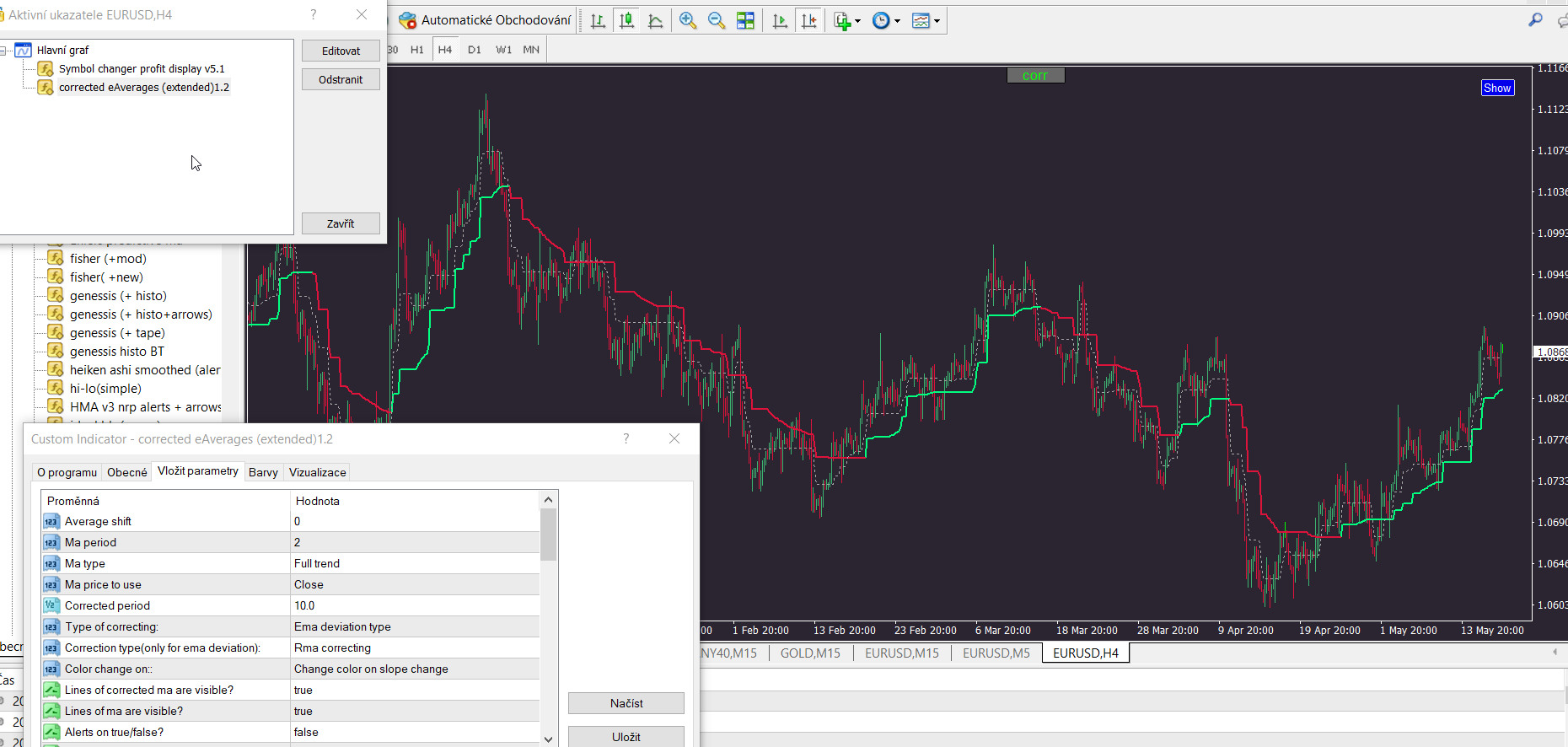Image resolution: width=1568 pixels, height=747 pixels.
Task: Click the help question mark in Aktivní ukazatele dialog
Action: tap(314, 14)
